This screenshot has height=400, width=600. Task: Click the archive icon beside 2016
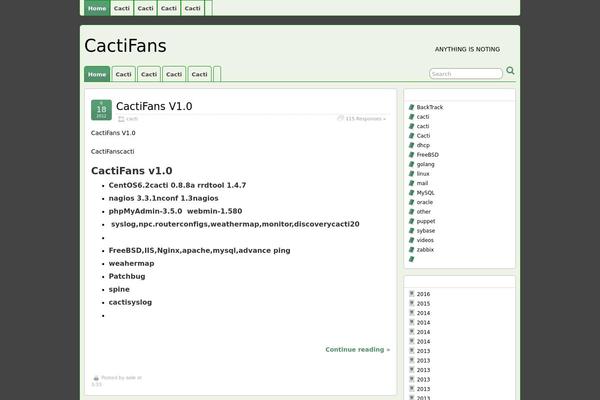pyautogui.click(x=412, y=294)
